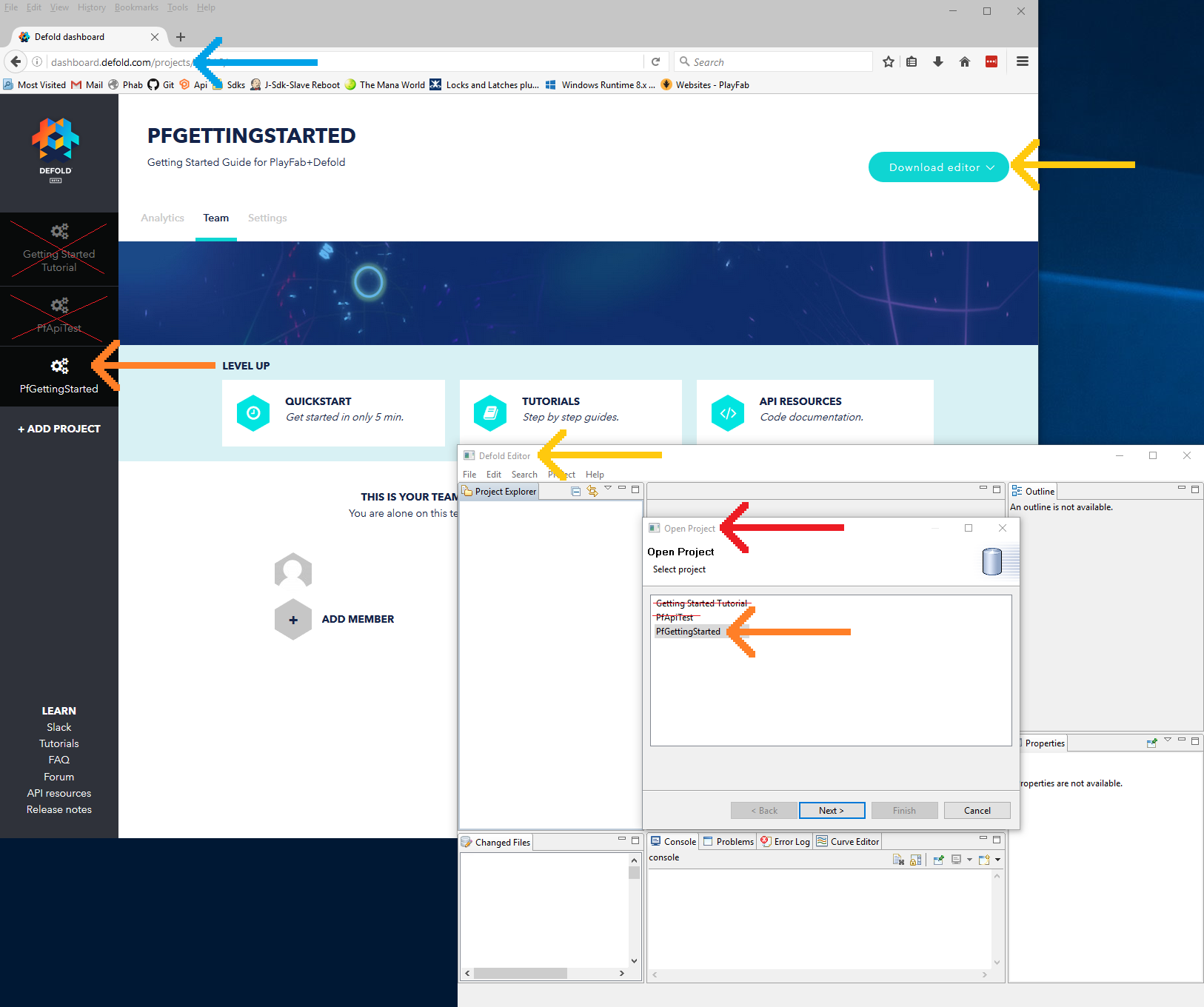Screen dimensions: 1204x1007
Task: Open the Analytics tab on dashboard
Action: point(162,218)
